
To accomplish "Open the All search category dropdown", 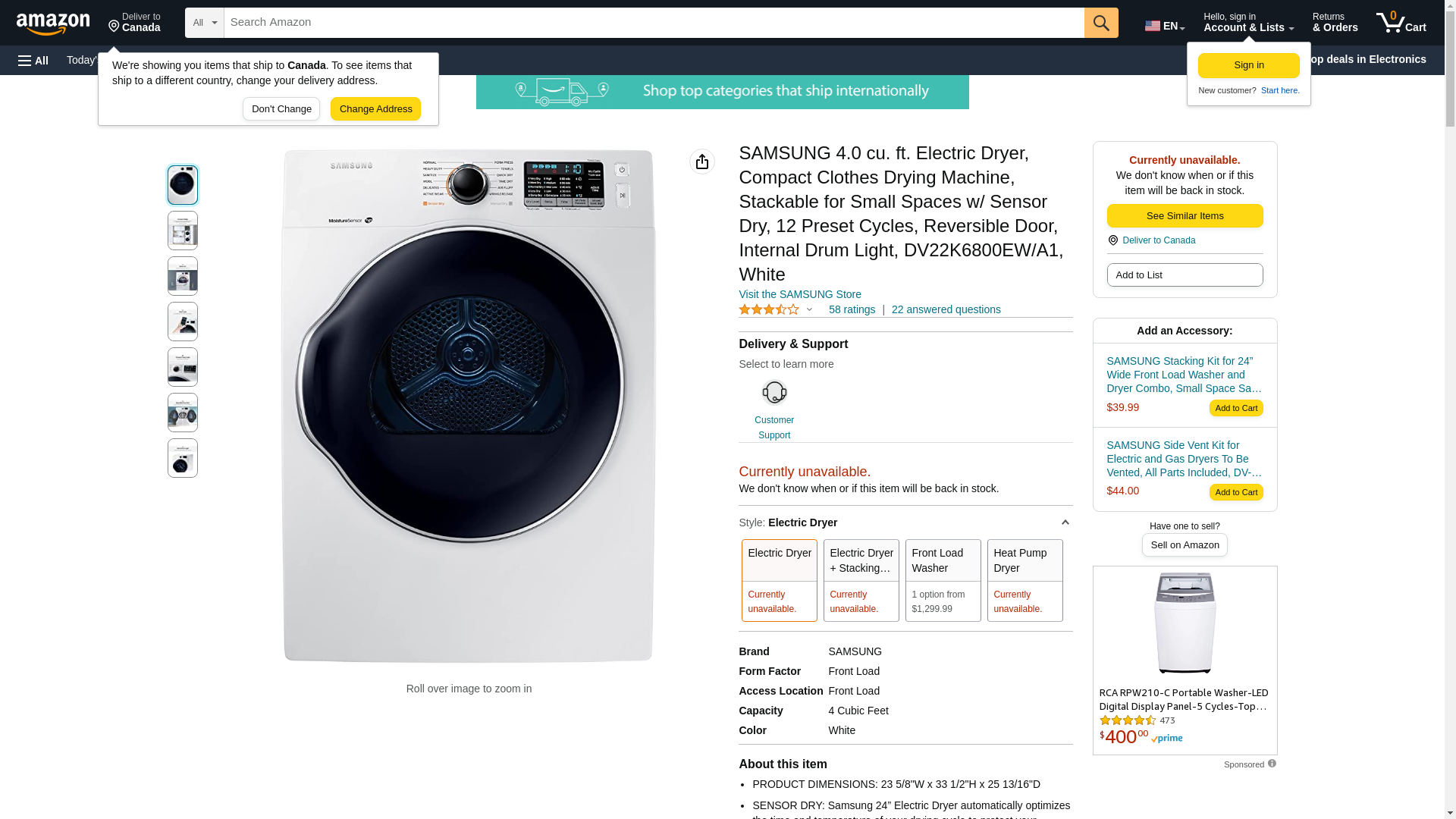I will (205, 23).
